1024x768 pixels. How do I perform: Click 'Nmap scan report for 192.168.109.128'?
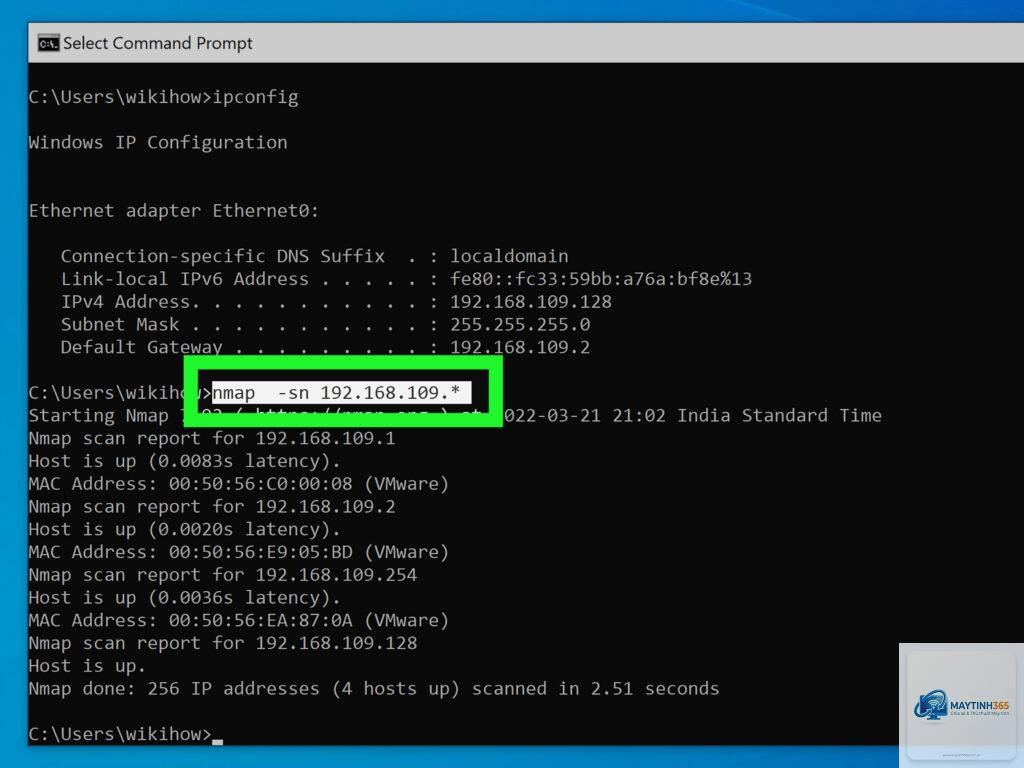(223, 643)
